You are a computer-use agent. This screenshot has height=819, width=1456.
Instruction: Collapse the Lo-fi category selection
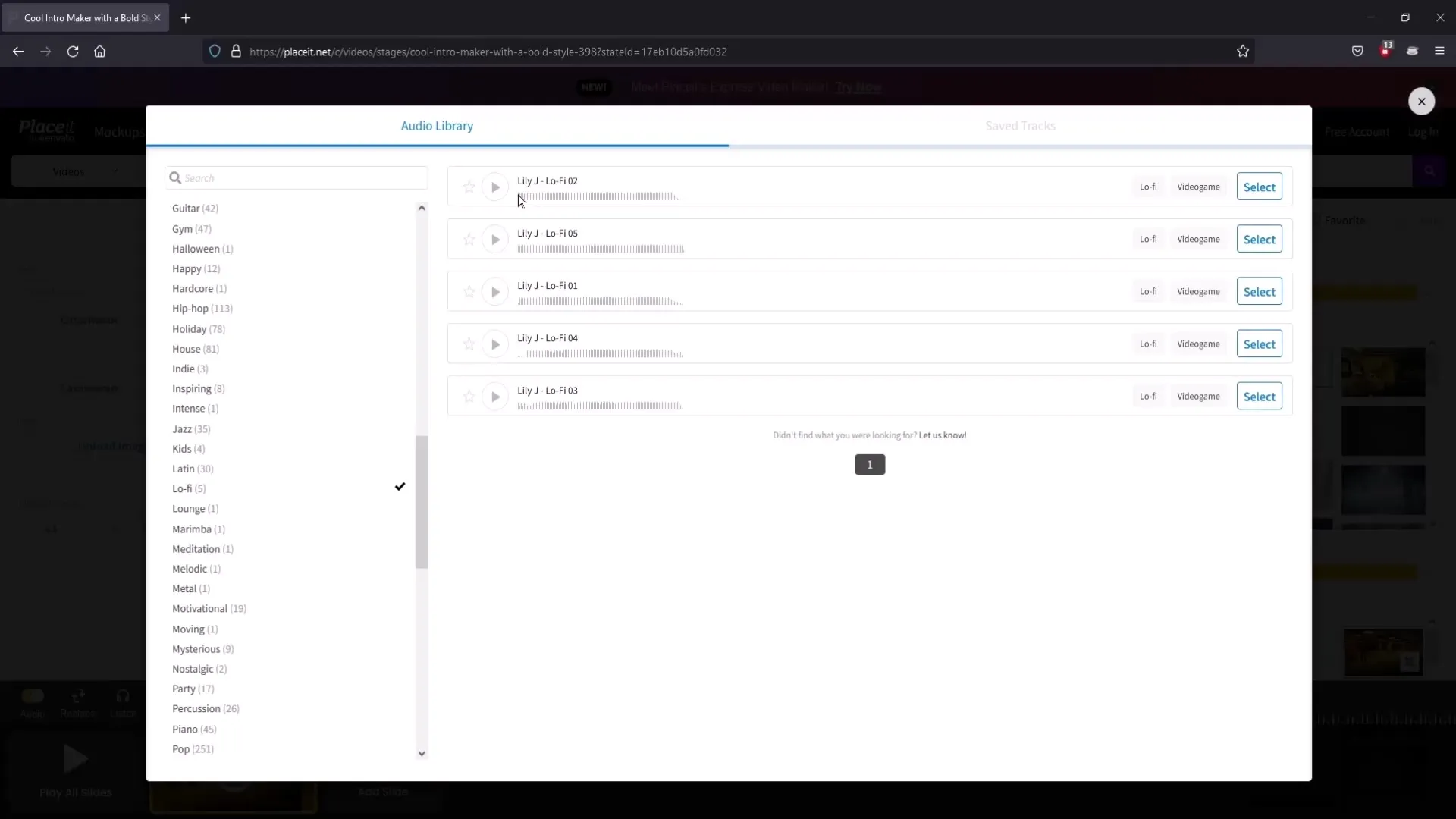[400, 487]
